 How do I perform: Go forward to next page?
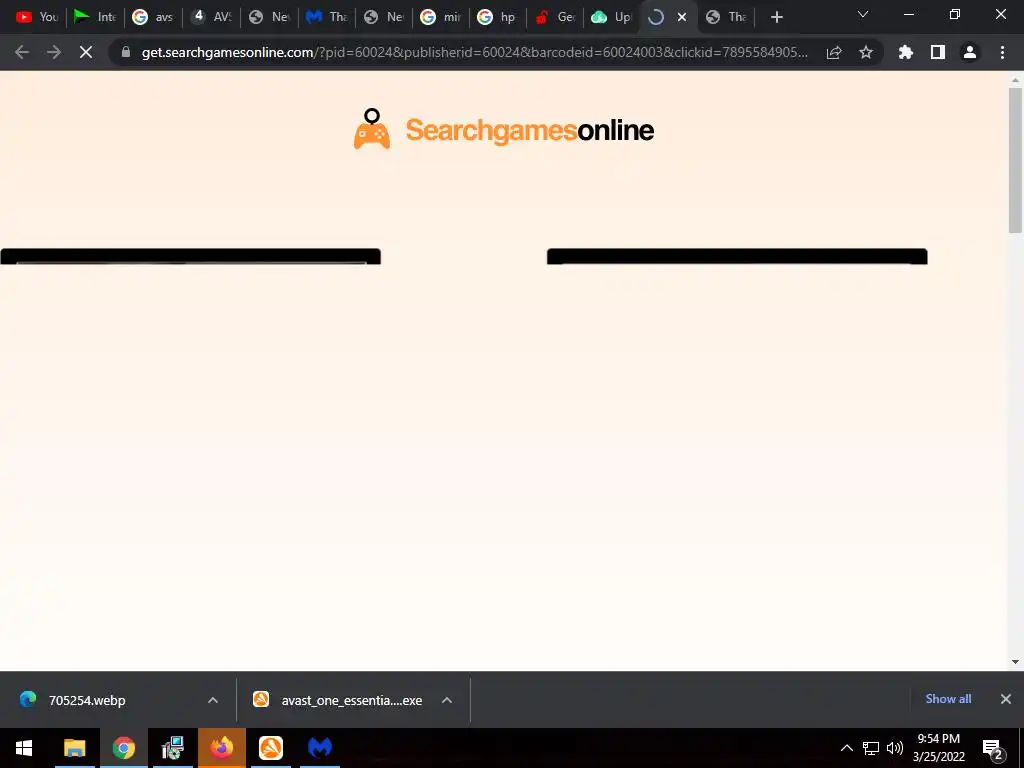(54, 52)
